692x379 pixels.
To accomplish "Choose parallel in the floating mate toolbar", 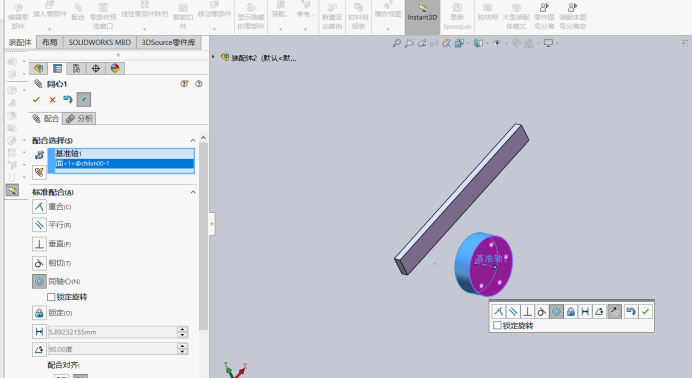I will pyautogui.click(x=513, y=311).
